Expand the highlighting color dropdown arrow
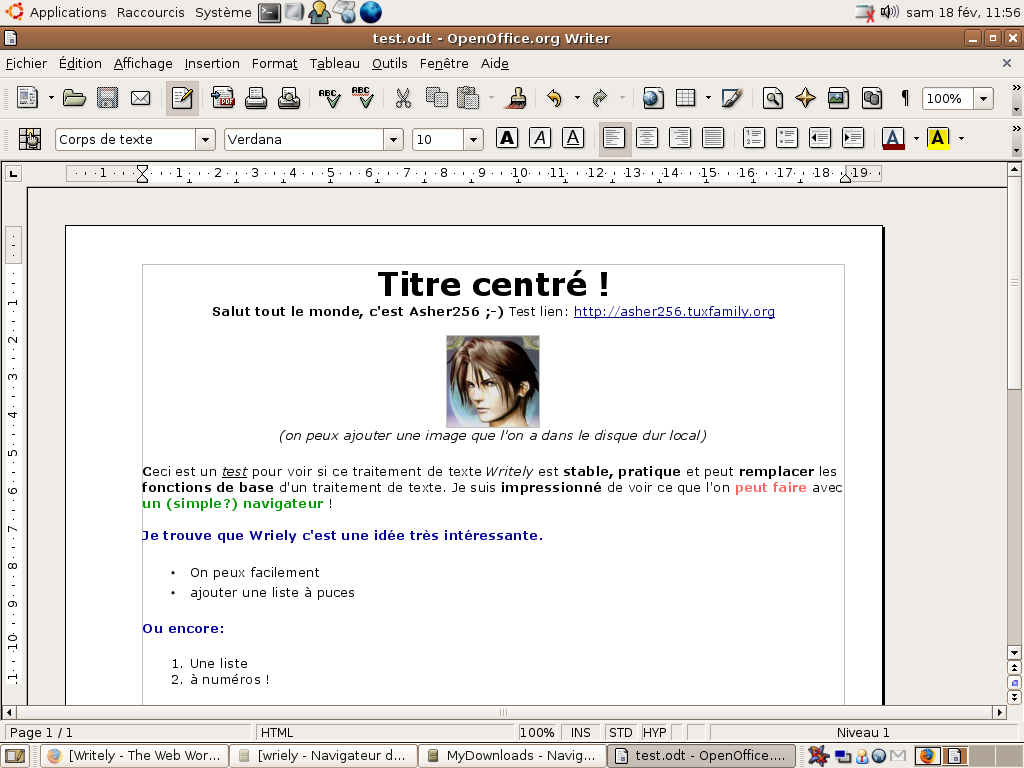Screen dimensions: 1024x768 (x=961, y=138)
